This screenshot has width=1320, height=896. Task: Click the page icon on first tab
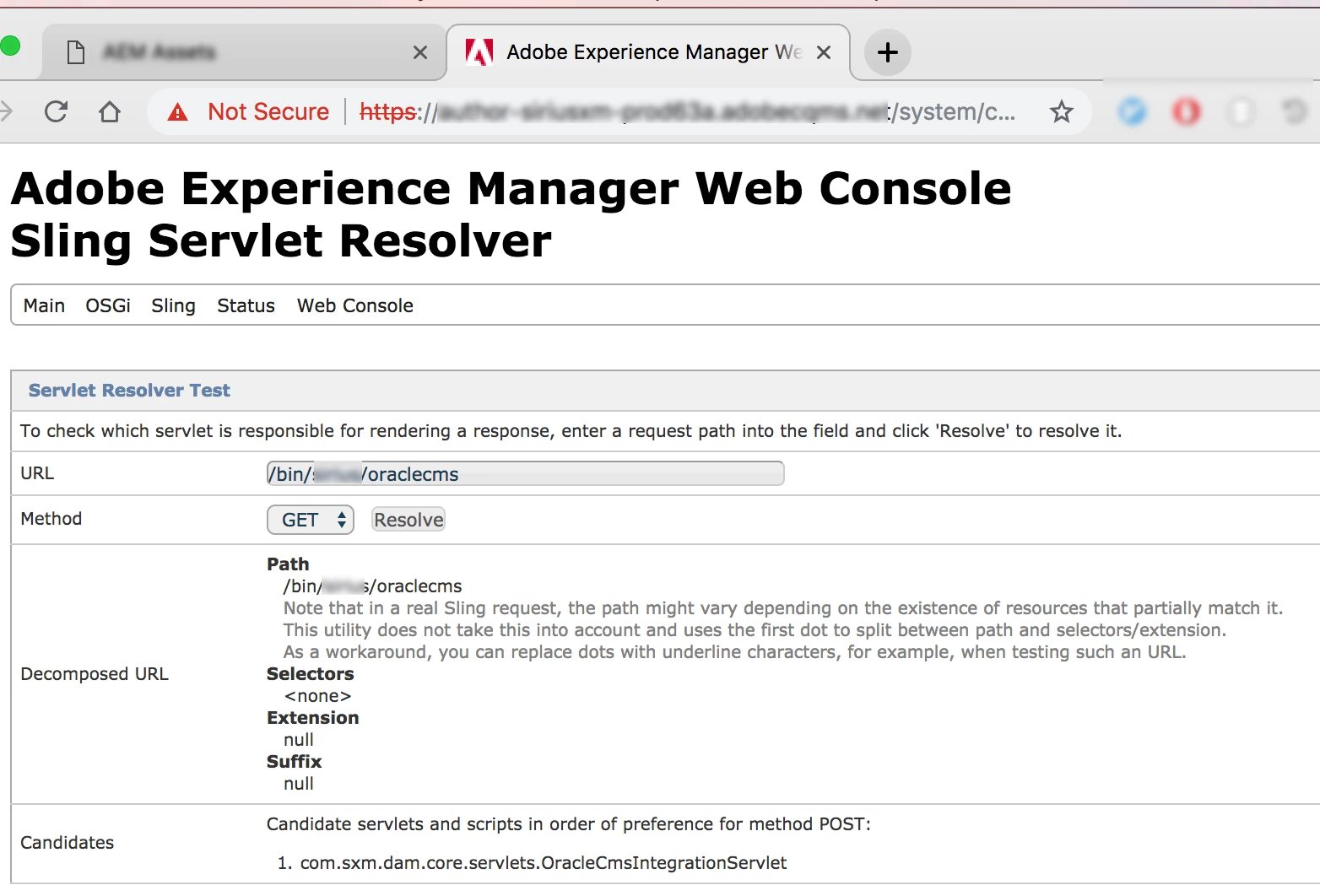(76, 52)
